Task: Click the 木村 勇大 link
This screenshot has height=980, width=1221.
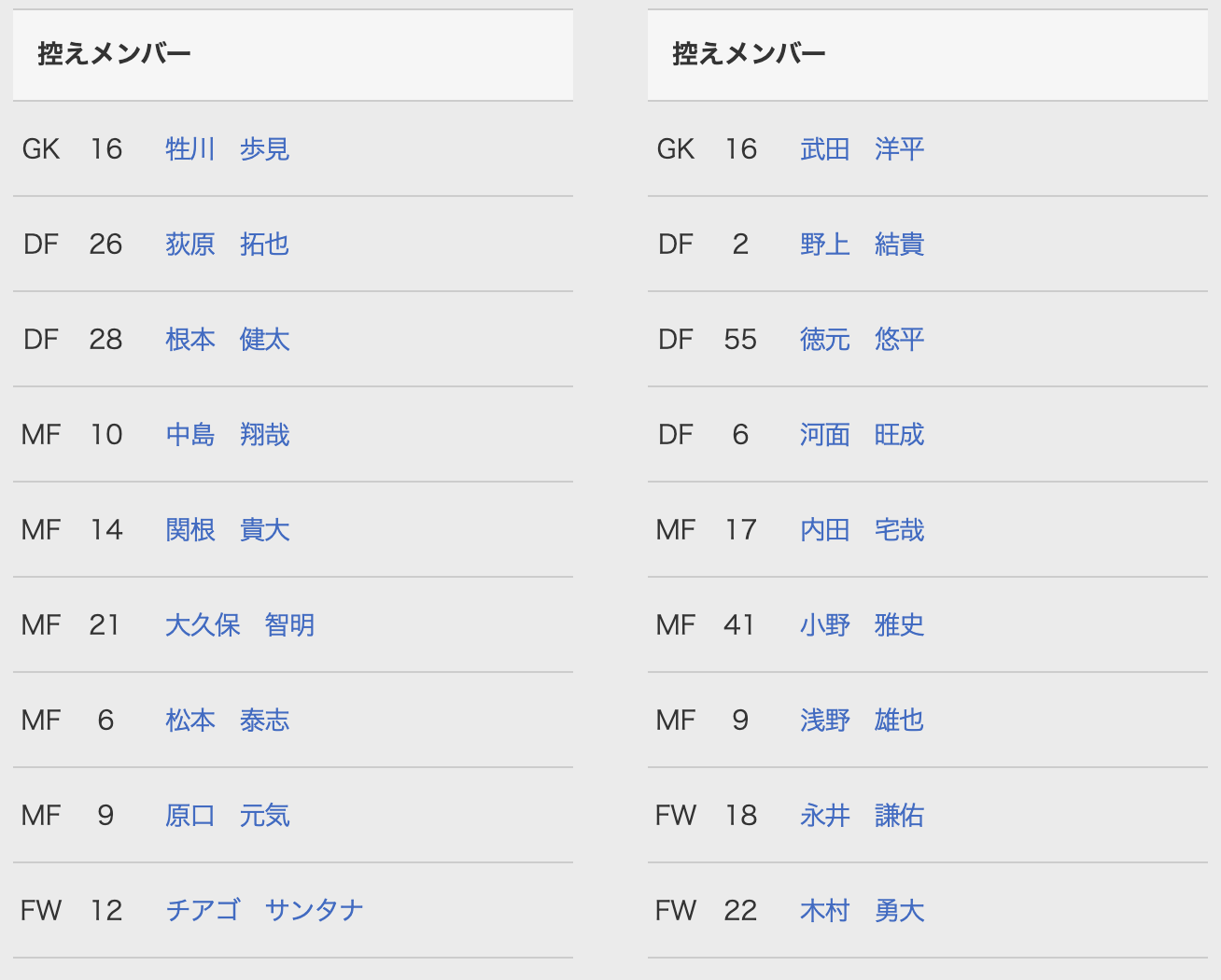Action: click(862, 911)
